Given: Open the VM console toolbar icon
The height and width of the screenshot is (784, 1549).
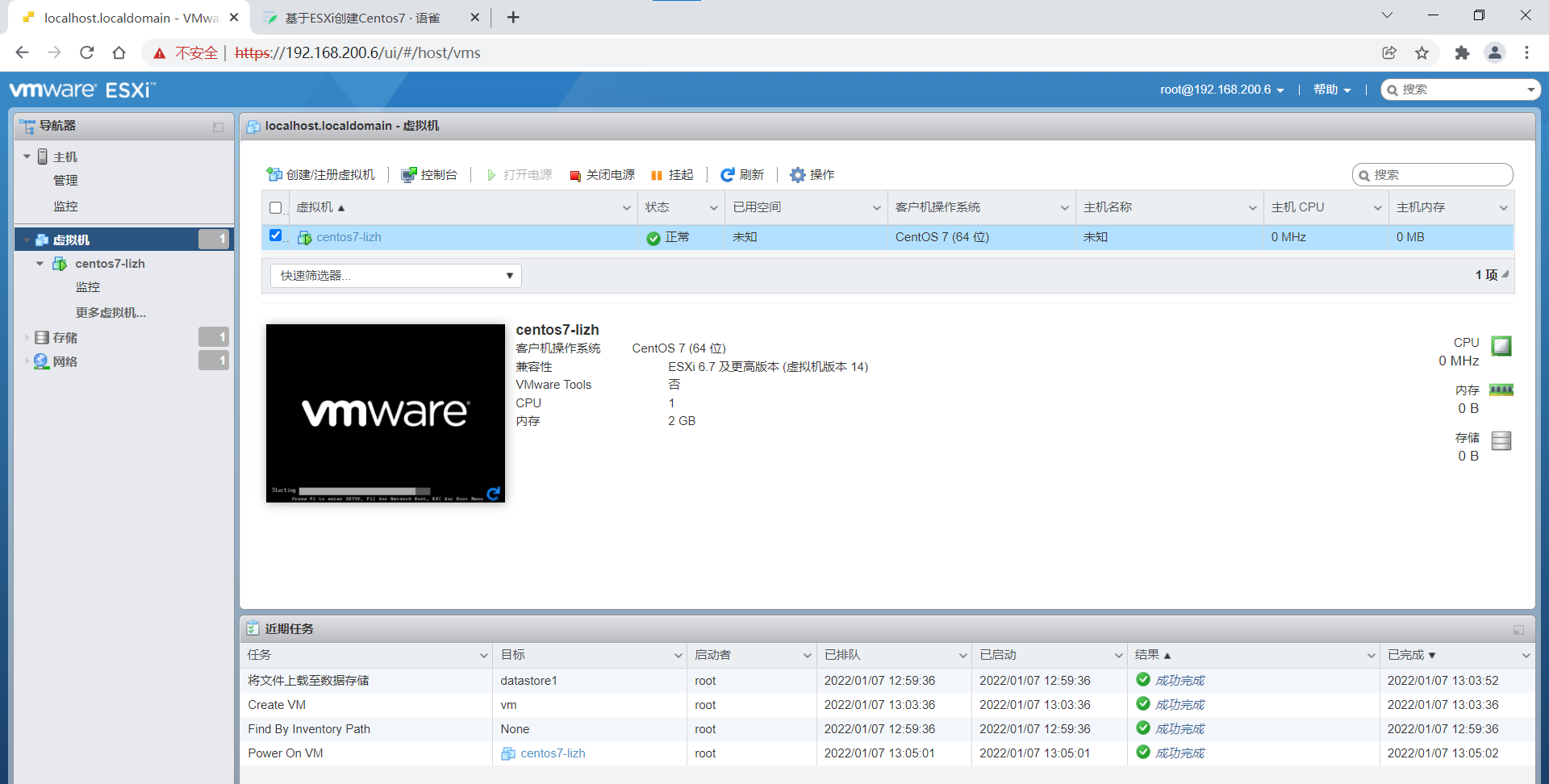Looking at the screenshot, I should (x=409, y=174).
